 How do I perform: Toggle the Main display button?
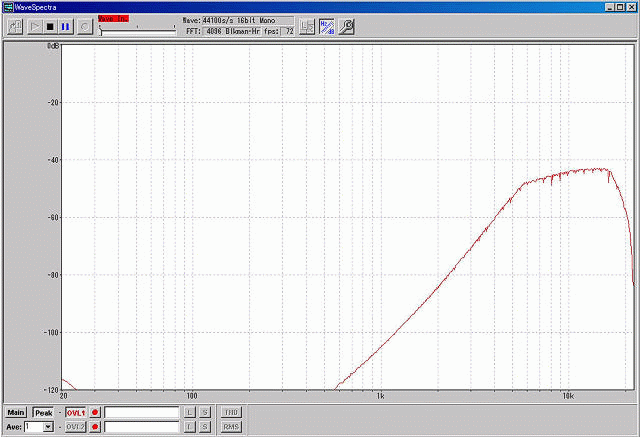pyautogui.click(x=16, y=412)
